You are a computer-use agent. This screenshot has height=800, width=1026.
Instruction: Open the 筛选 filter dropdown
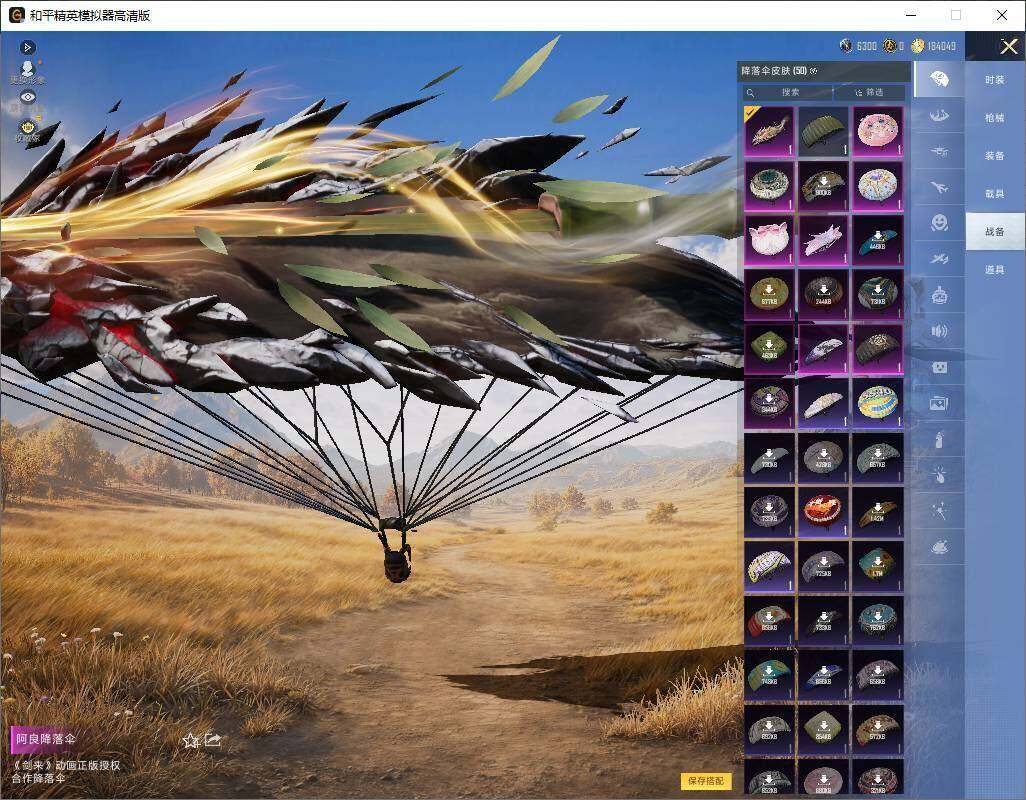tap(870, 92)
